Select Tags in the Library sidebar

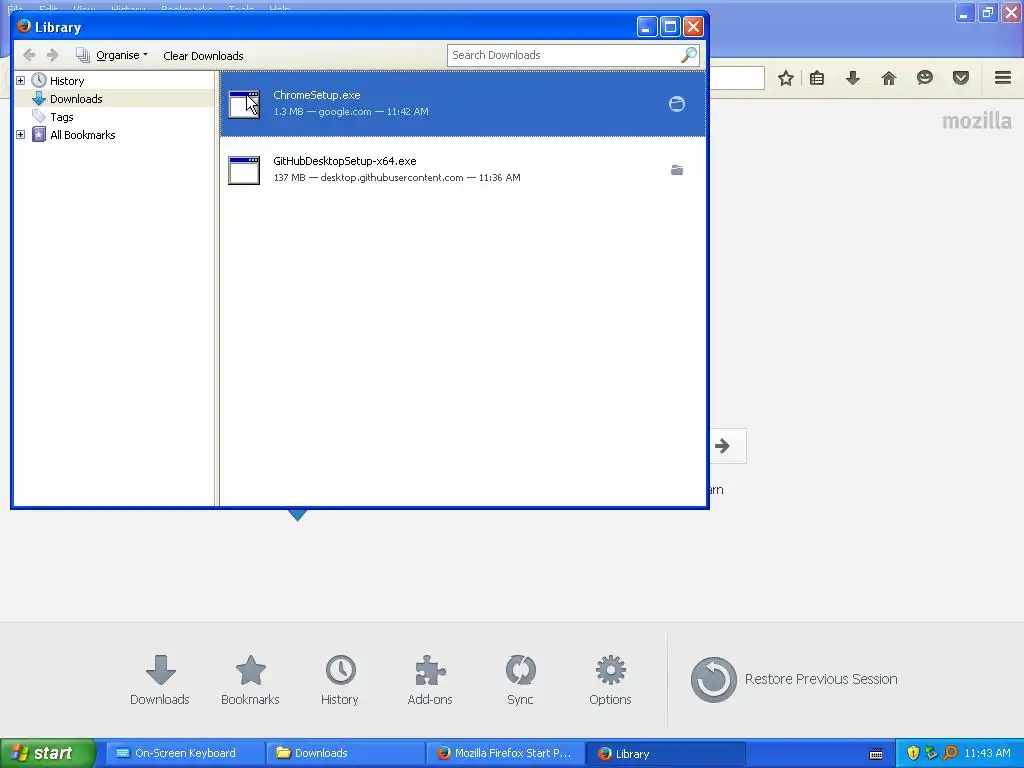click(61, 118)
